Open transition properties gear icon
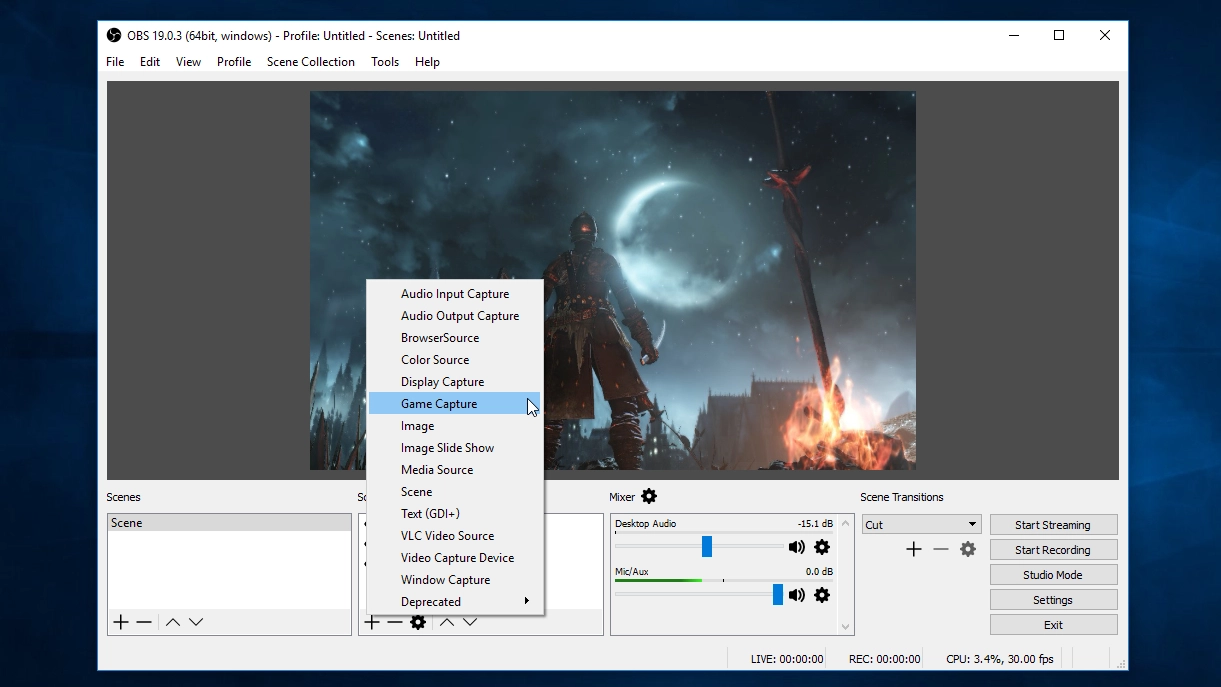The height and width of the screenshot is (687, 1221). 968,549
